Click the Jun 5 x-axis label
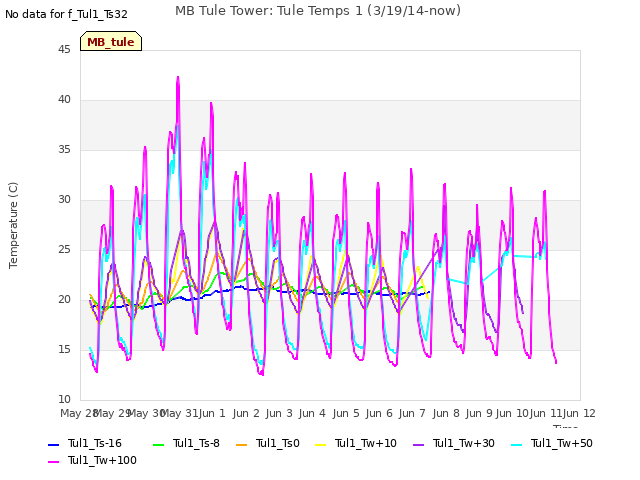 (x=346, y=414)
